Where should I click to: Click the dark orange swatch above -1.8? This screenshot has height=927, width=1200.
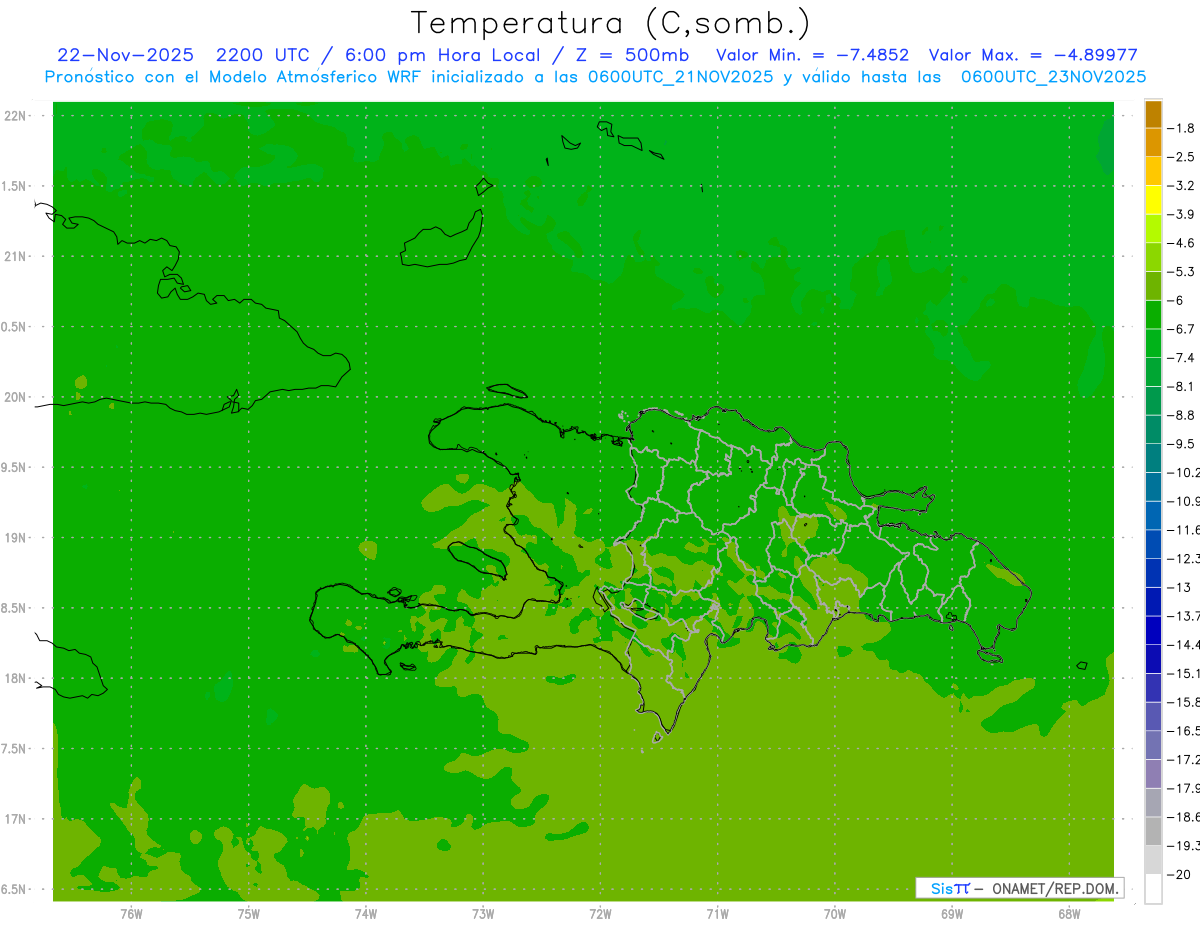(1153, 114)
